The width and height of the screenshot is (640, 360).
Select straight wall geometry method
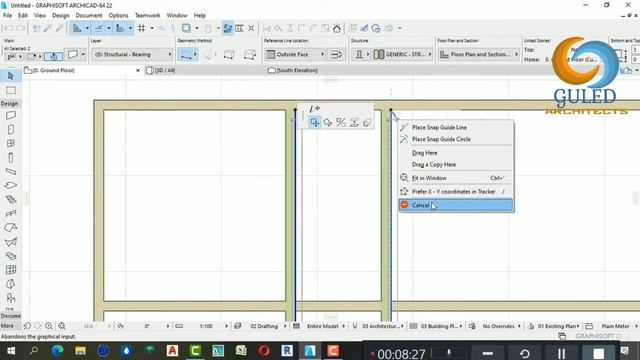(186, 54)
